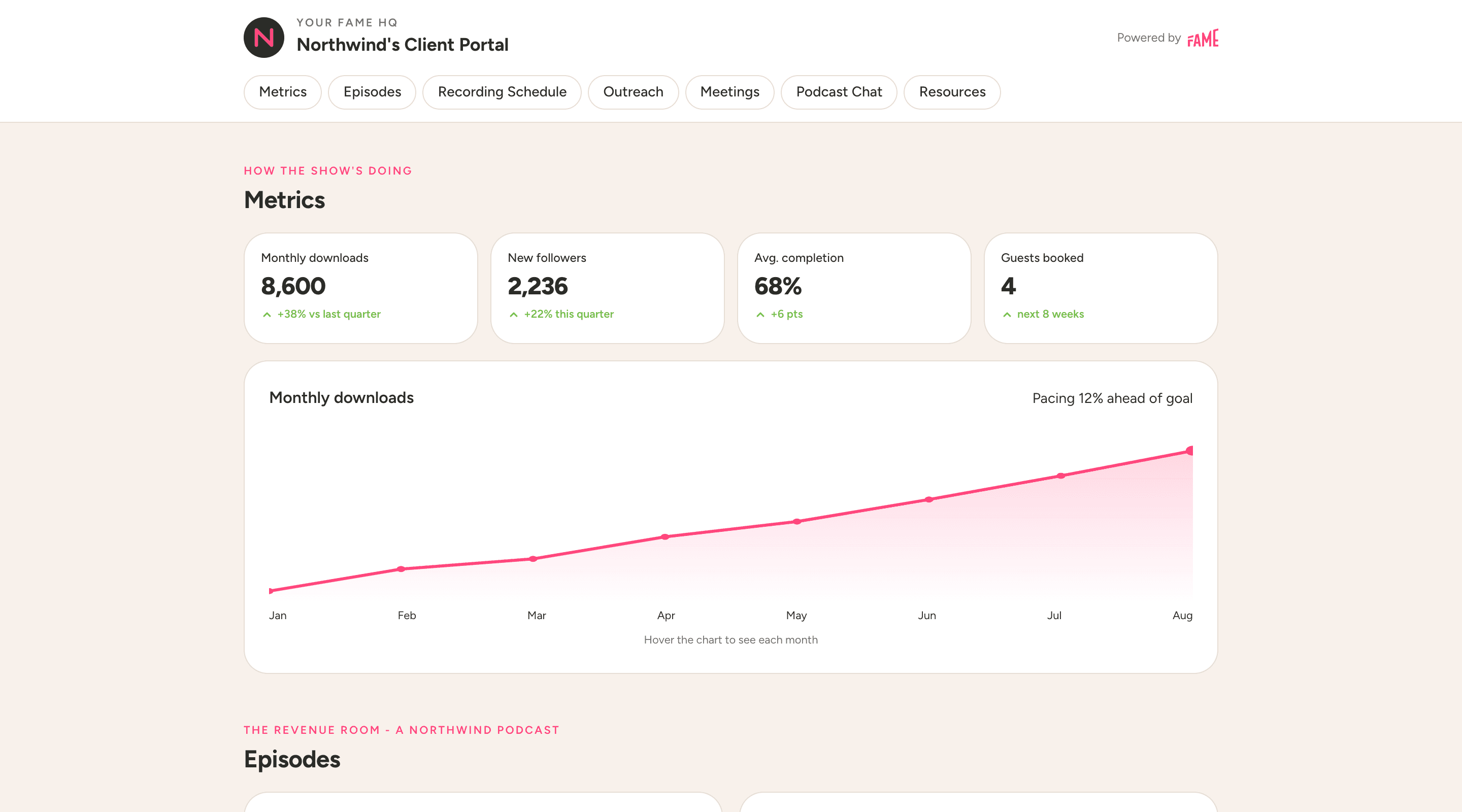The width and height of the screenshot is (1462, 812).
Task: Click the Jan data point on chart
Action: point(271,591)
